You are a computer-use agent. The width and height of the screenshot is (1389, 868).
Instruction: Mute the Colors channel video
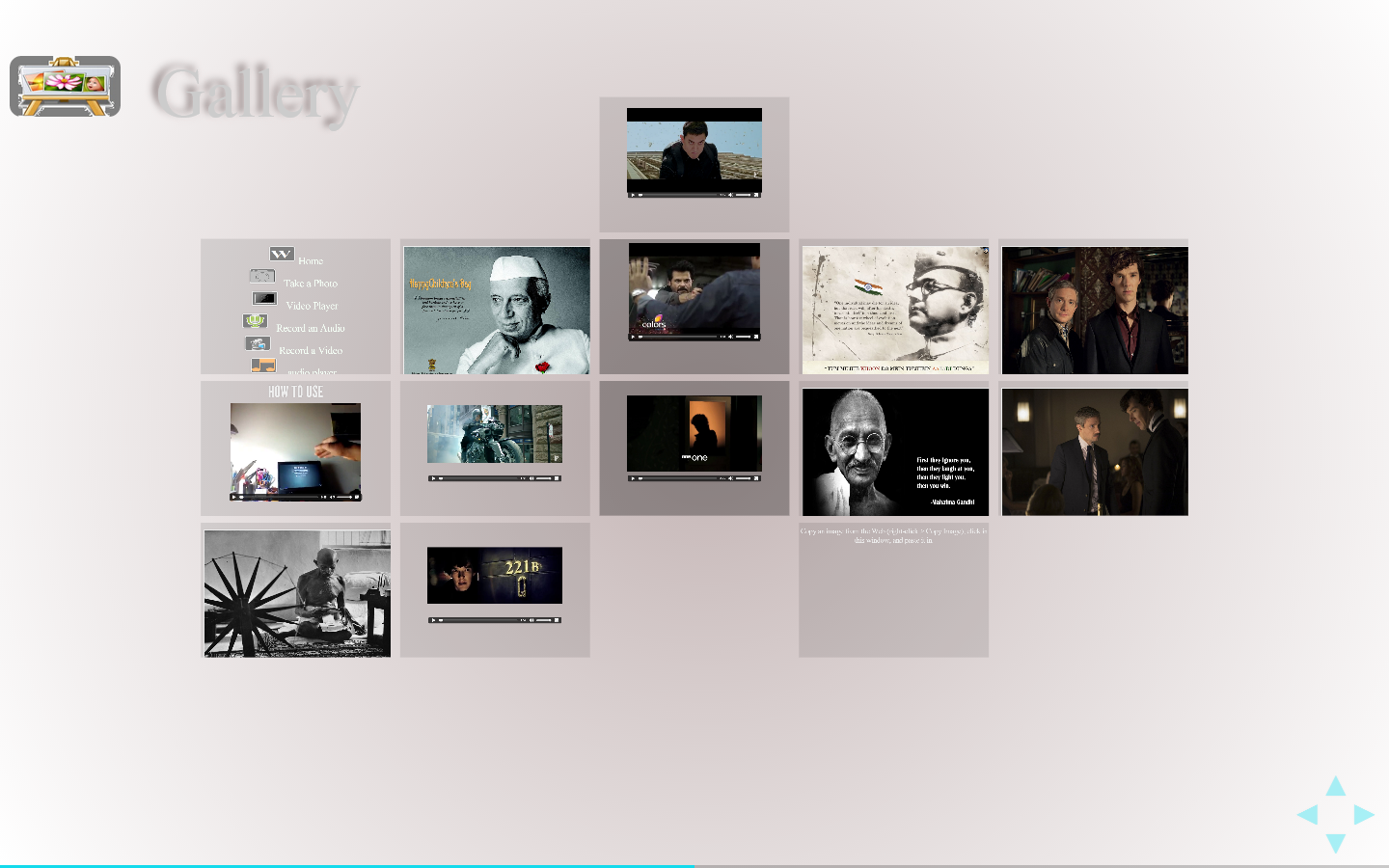(x=731, y=337)
